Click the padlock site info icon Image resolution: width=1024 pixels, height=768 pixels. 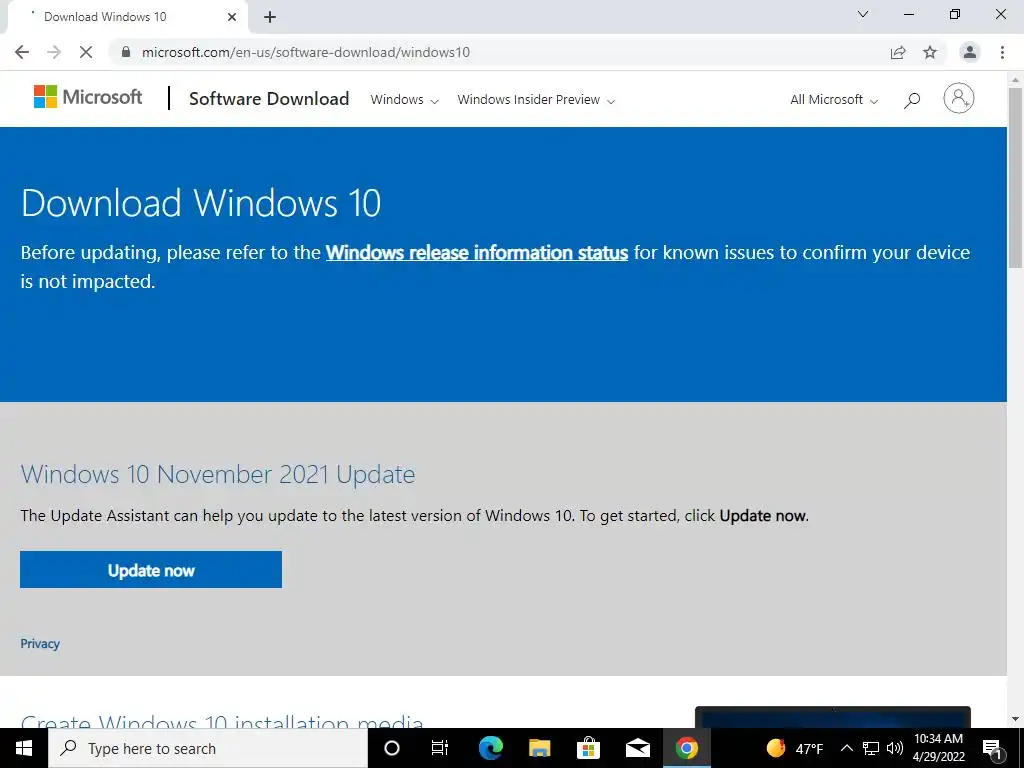pos(126,52)
